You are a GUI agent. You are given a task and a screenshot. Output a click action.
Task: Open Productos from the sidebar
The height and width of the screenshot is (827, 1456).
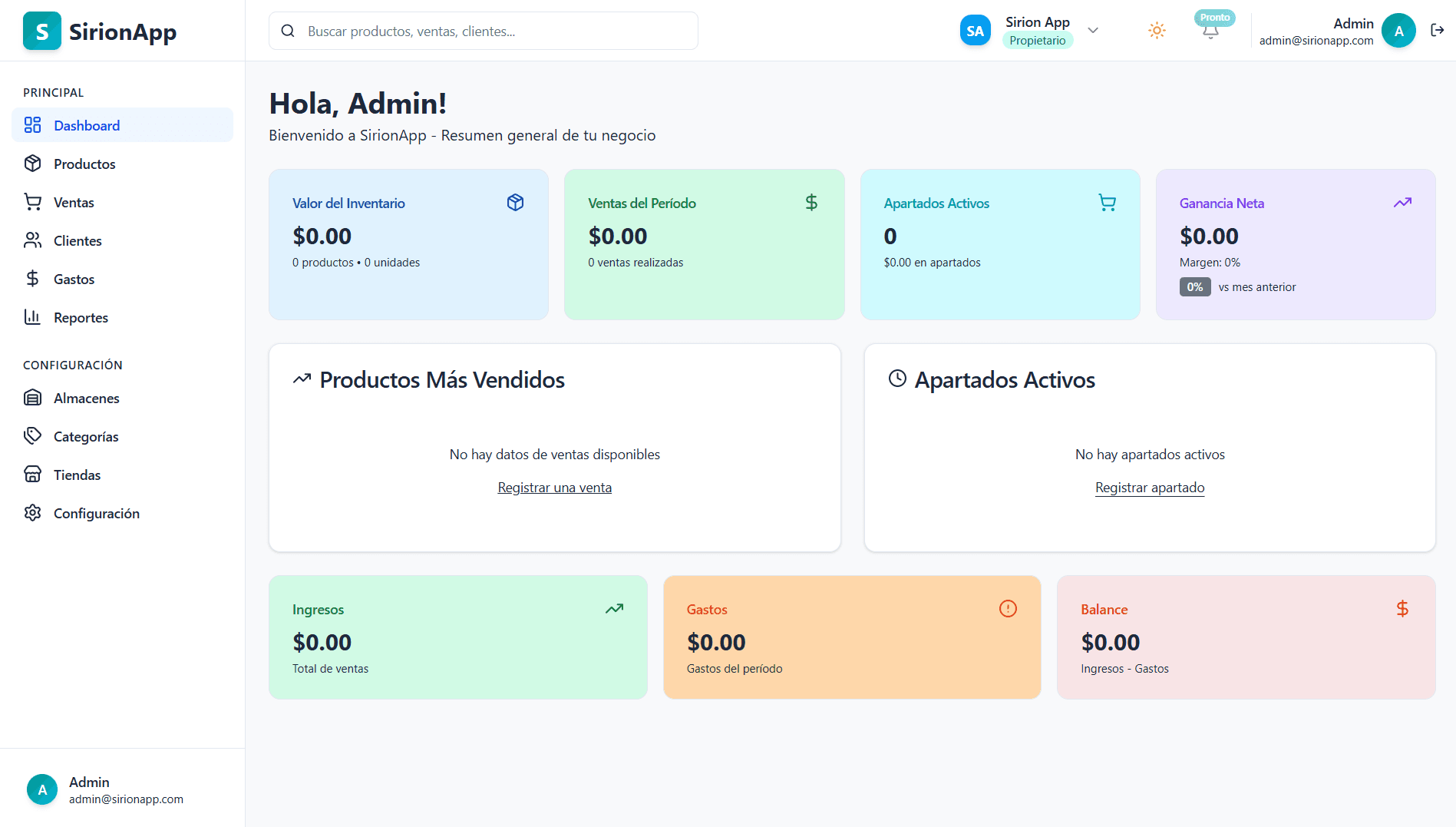tap(84, 164)
